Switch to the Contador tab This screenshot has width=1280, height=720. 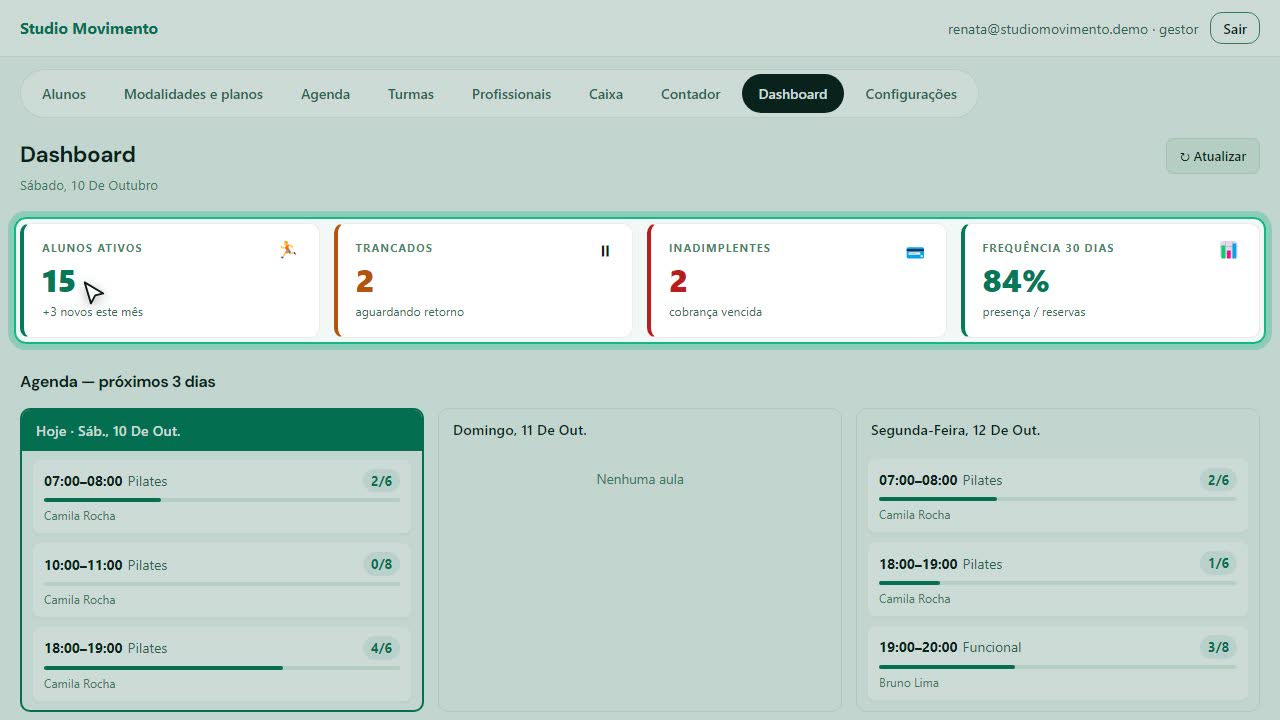click(x=691, y=94)
